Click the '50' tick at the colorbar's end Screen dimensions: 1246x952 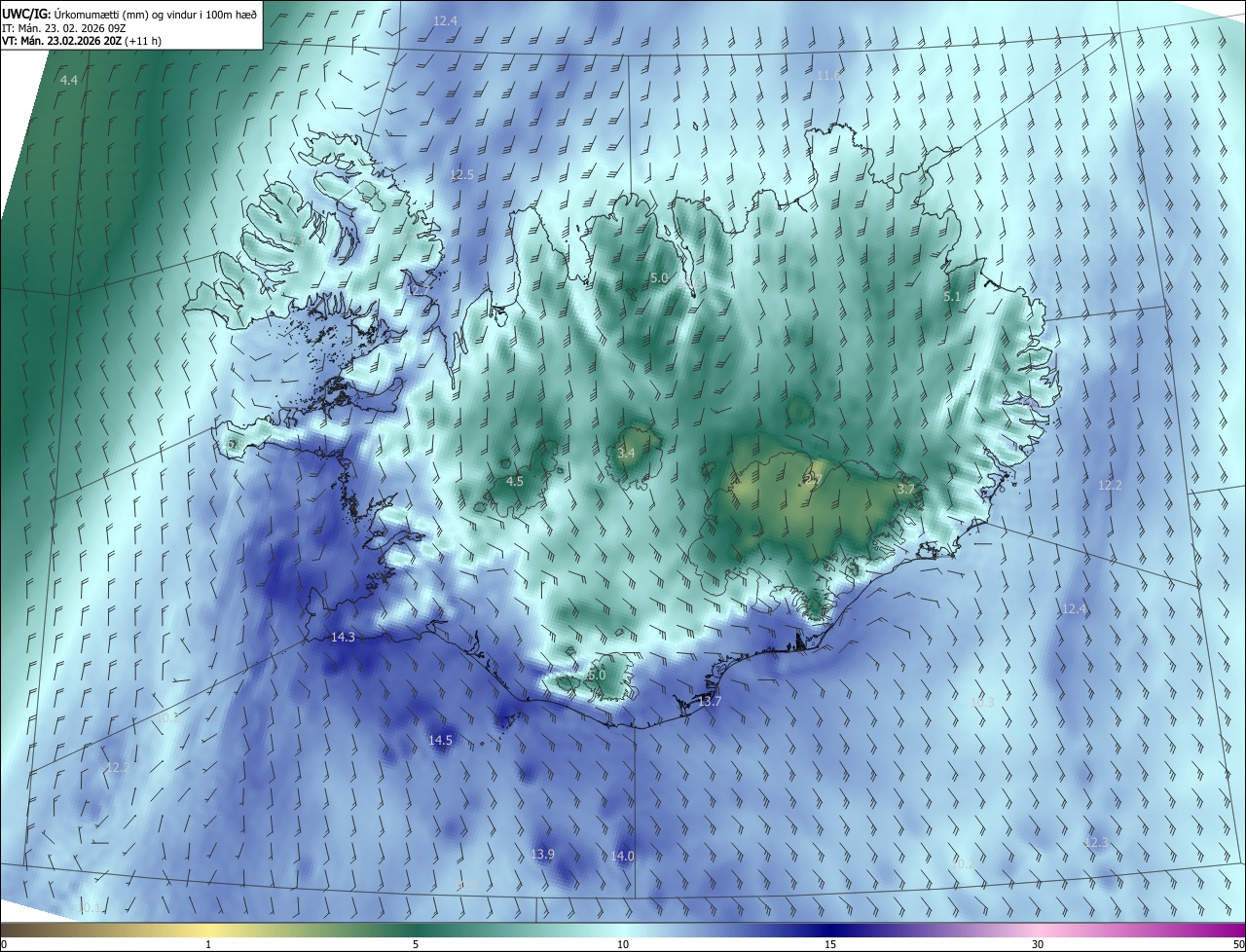coord(1237,944)
